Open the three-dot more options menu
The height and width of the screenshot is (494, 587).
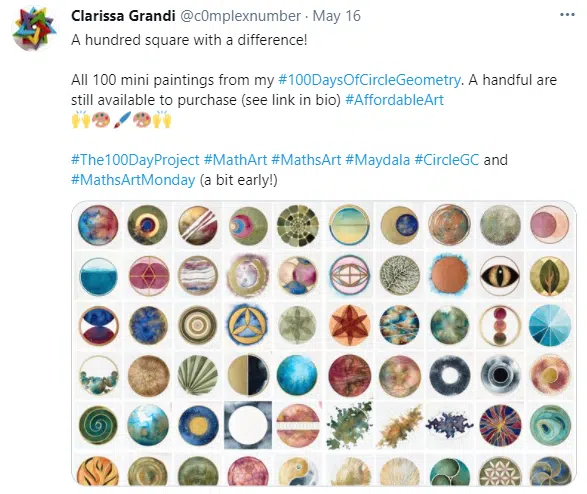[x=567, y=15]
